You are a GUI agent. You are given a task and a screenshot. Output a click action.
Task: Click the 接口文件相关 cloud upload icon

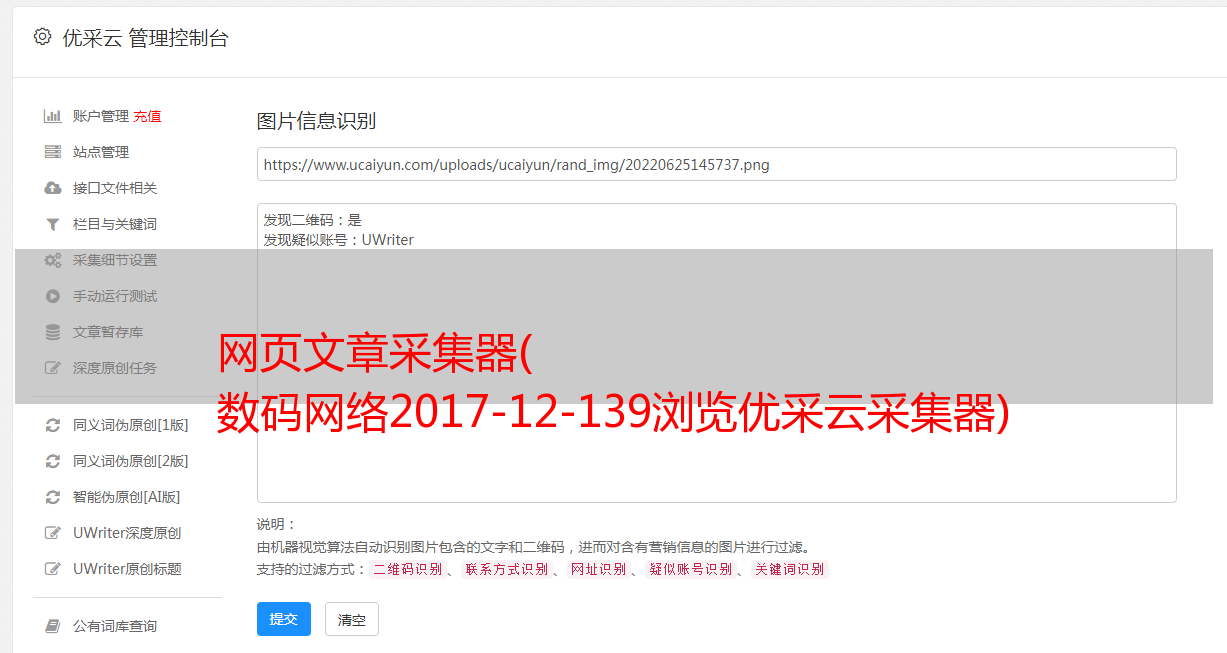53,188
